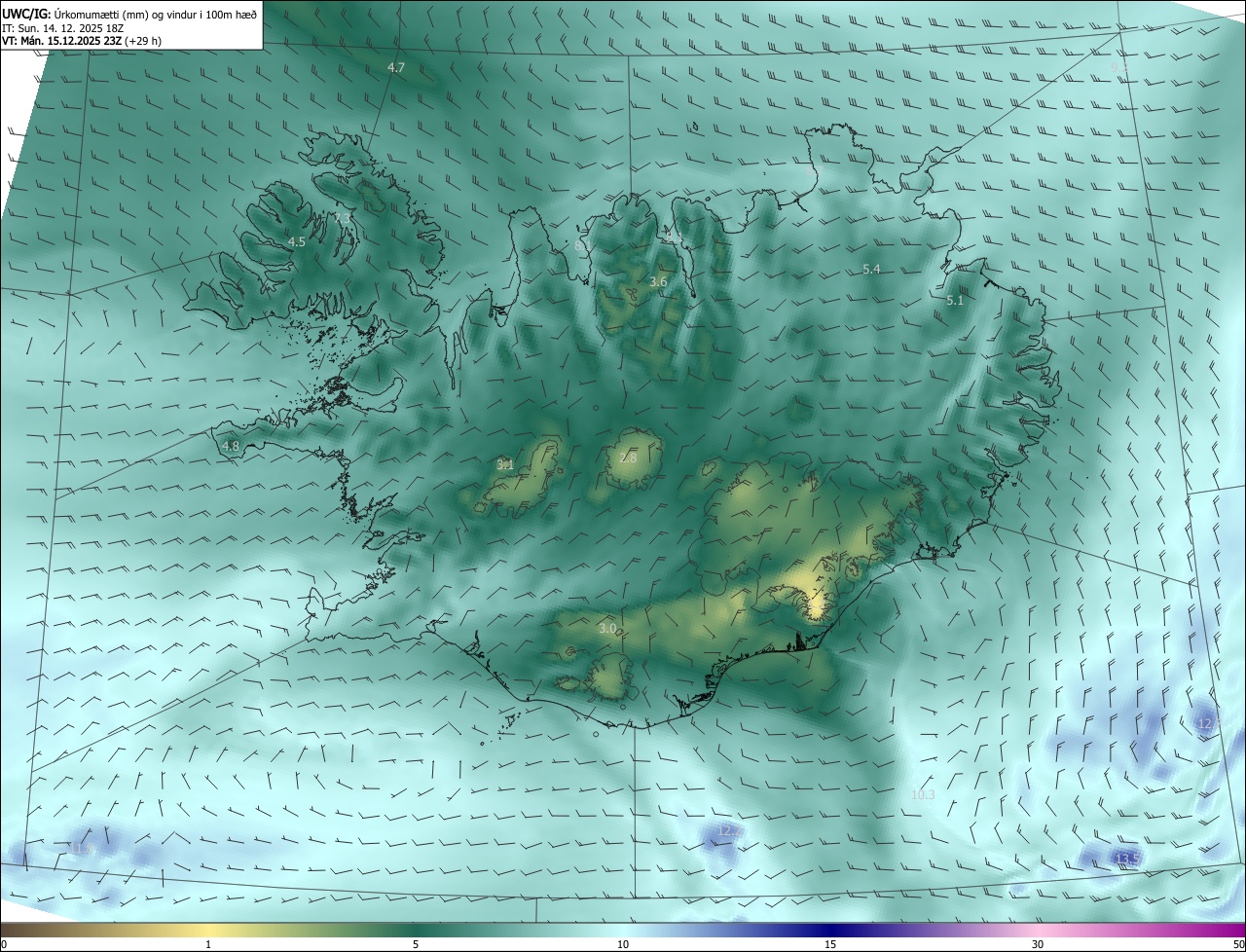Screen dimensions: 1246x952
Task: Click the 2.8 value on central glacier
Action: 628,458
